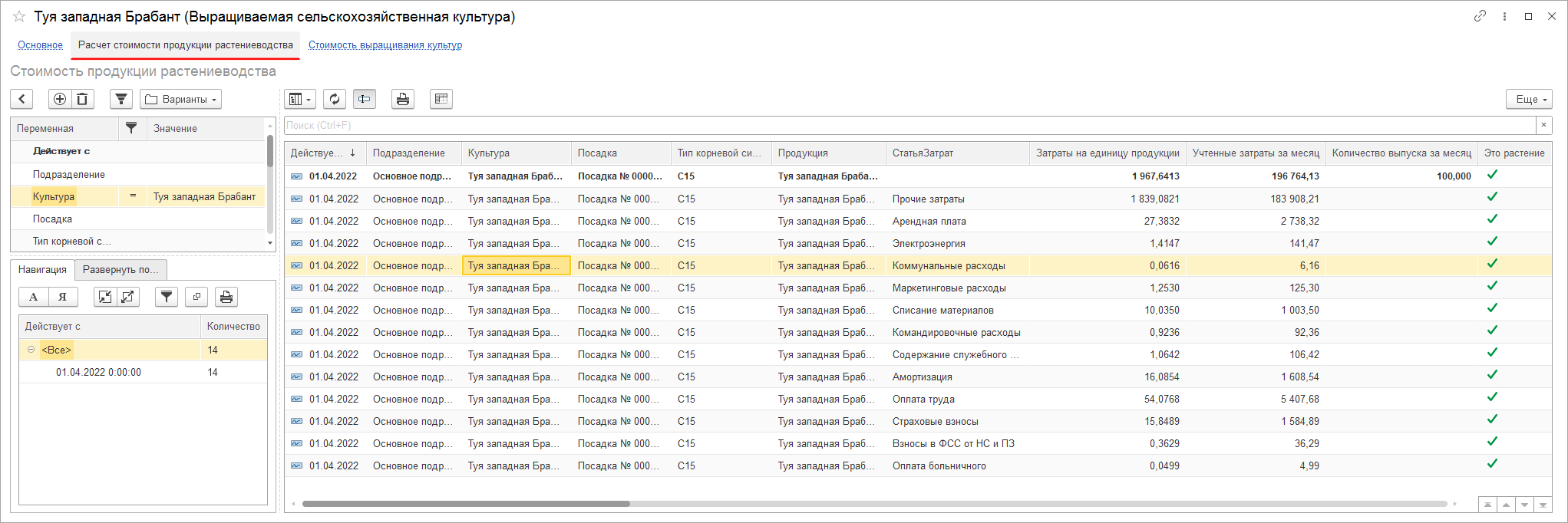Switch to the Основное tab
This screenshot has height=523, width=1568.
click(40, 45)
